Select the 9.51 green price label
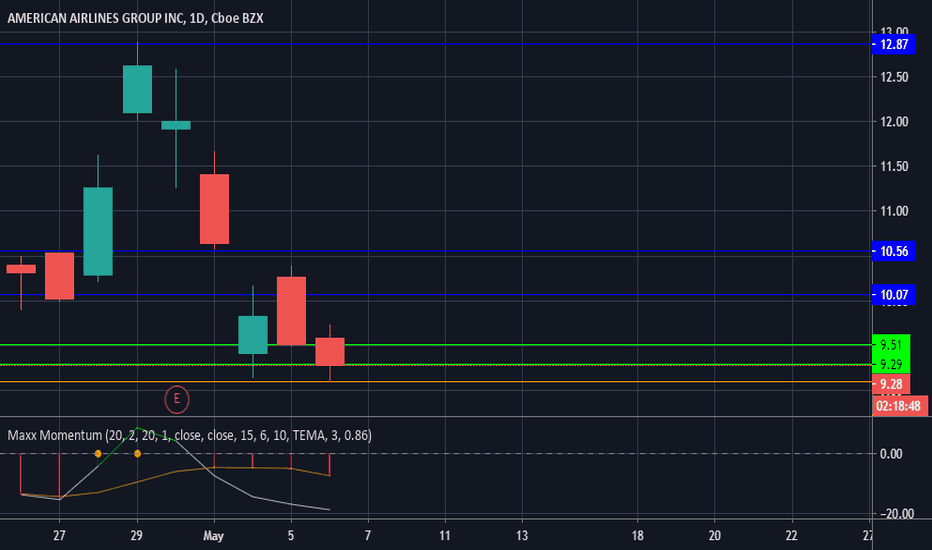 (890, 344)
